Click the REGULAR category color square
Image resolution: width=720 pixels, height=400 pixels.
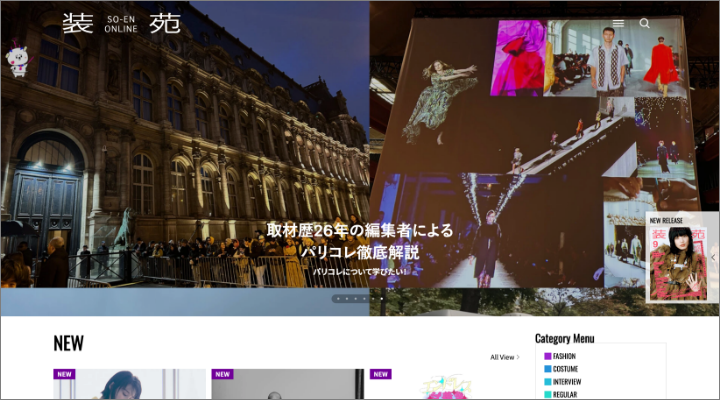click(x=548, y=394)
